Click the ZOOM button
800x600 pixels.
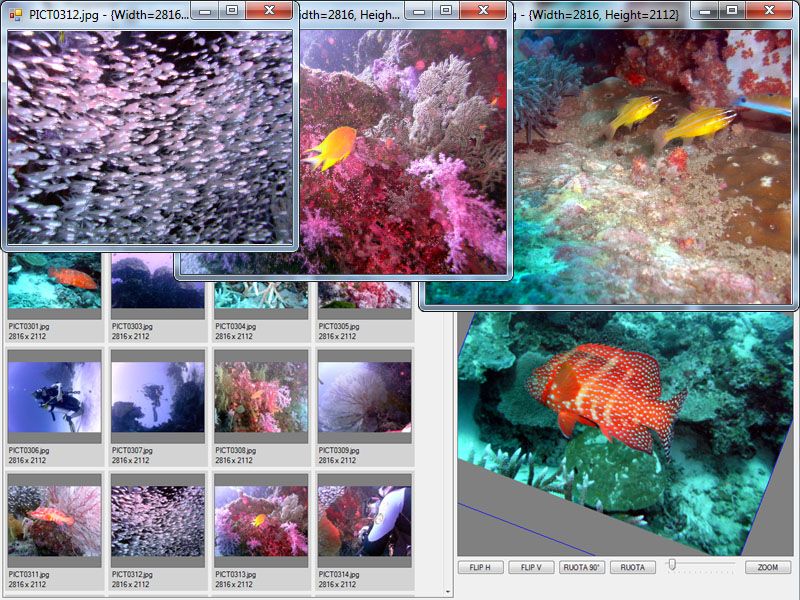pos(768,567)
